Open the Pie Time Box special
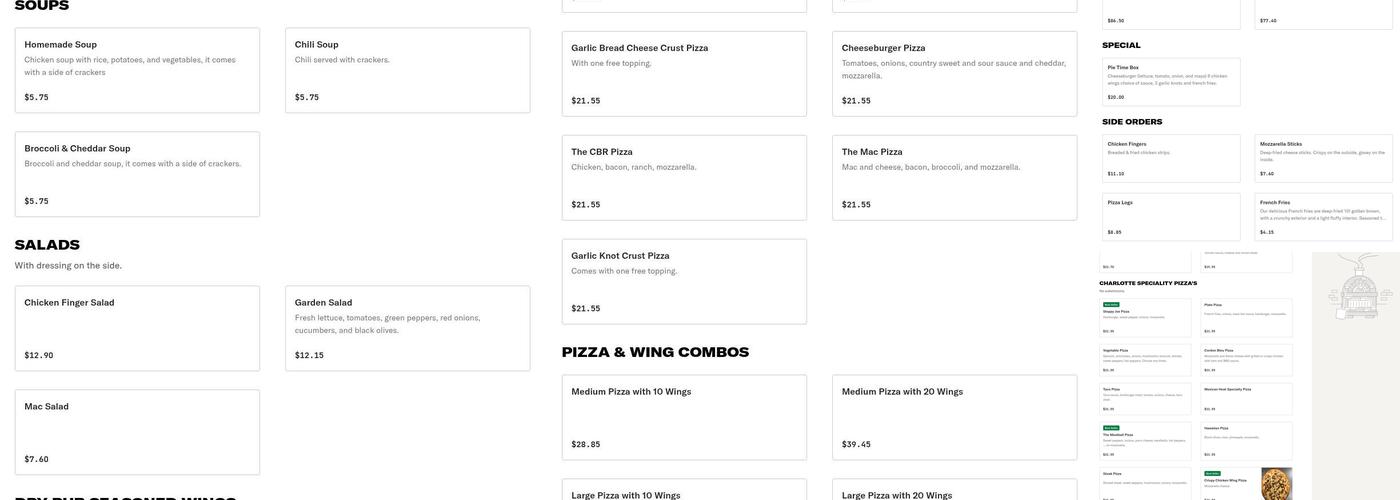The width and height of the screenshot is (1400, 500). pyautogui.click(x=1171, y=82)
